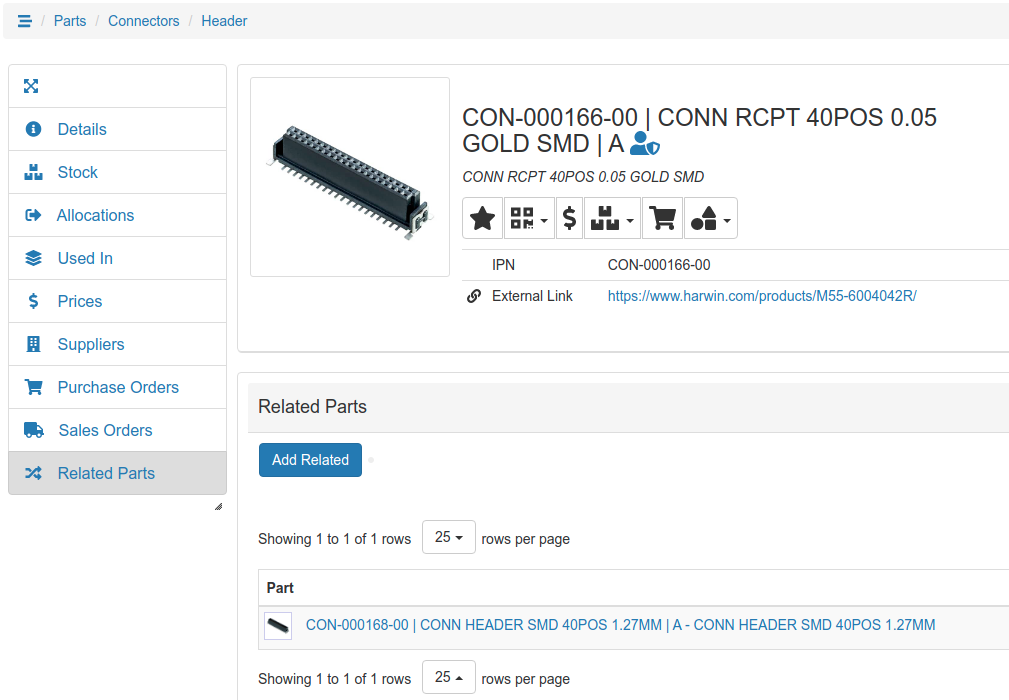Viewport: 1009px width, 700px height.
Task: Click the shopping cart order icon
Action: pyautogui.click(x=662, y=218)
